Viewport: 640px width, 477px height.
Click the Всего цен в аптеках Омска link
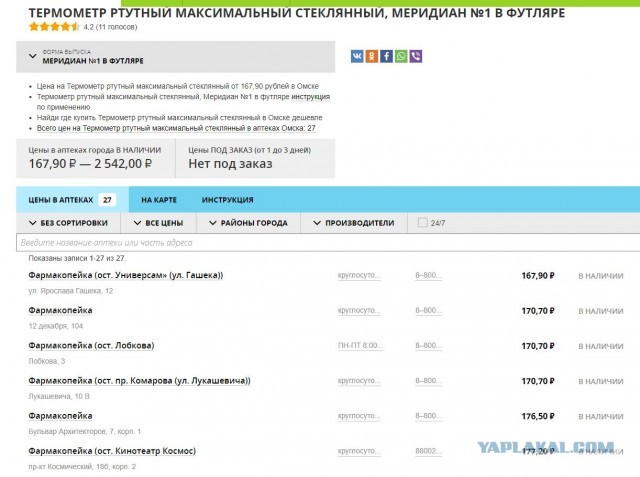click(x=176, y=128)
